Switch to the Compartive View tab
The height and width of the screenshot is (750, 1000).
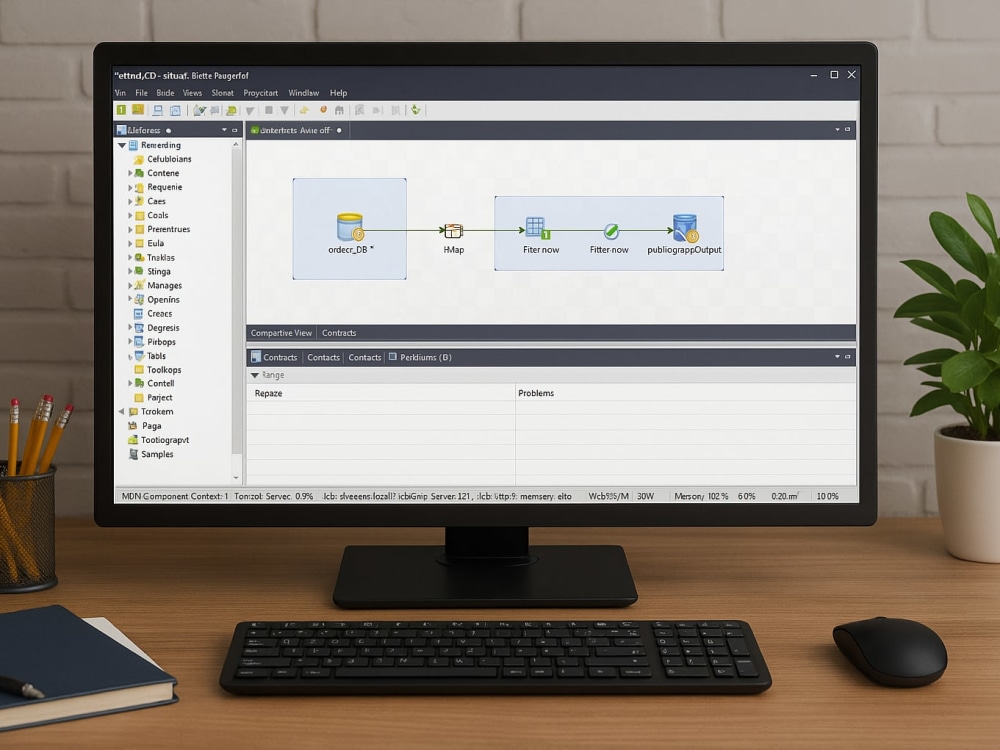(281, 333)
